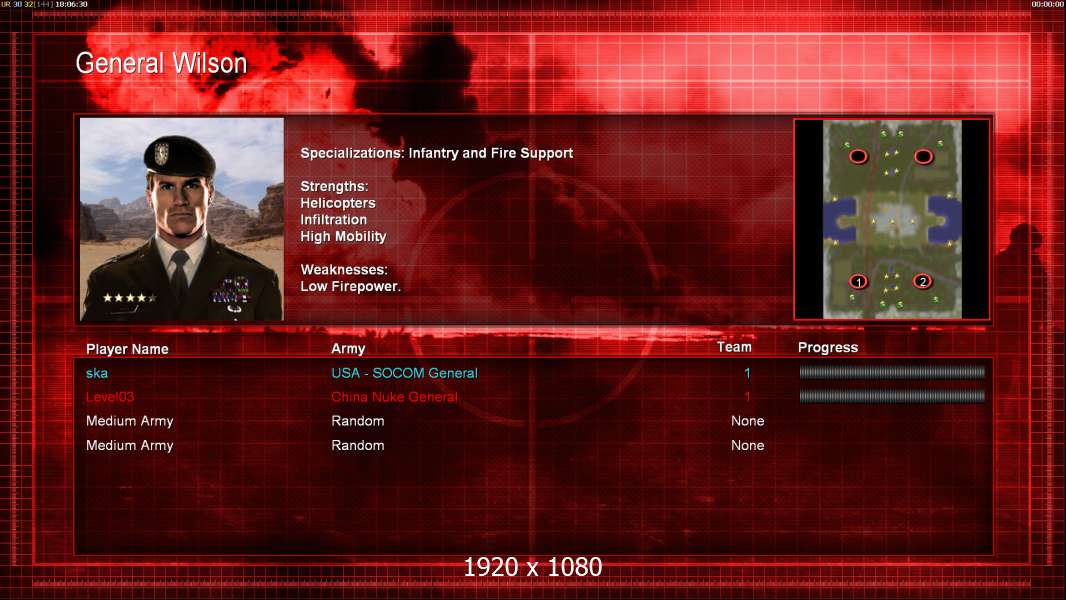Select player name ska

tap(97, 373)
